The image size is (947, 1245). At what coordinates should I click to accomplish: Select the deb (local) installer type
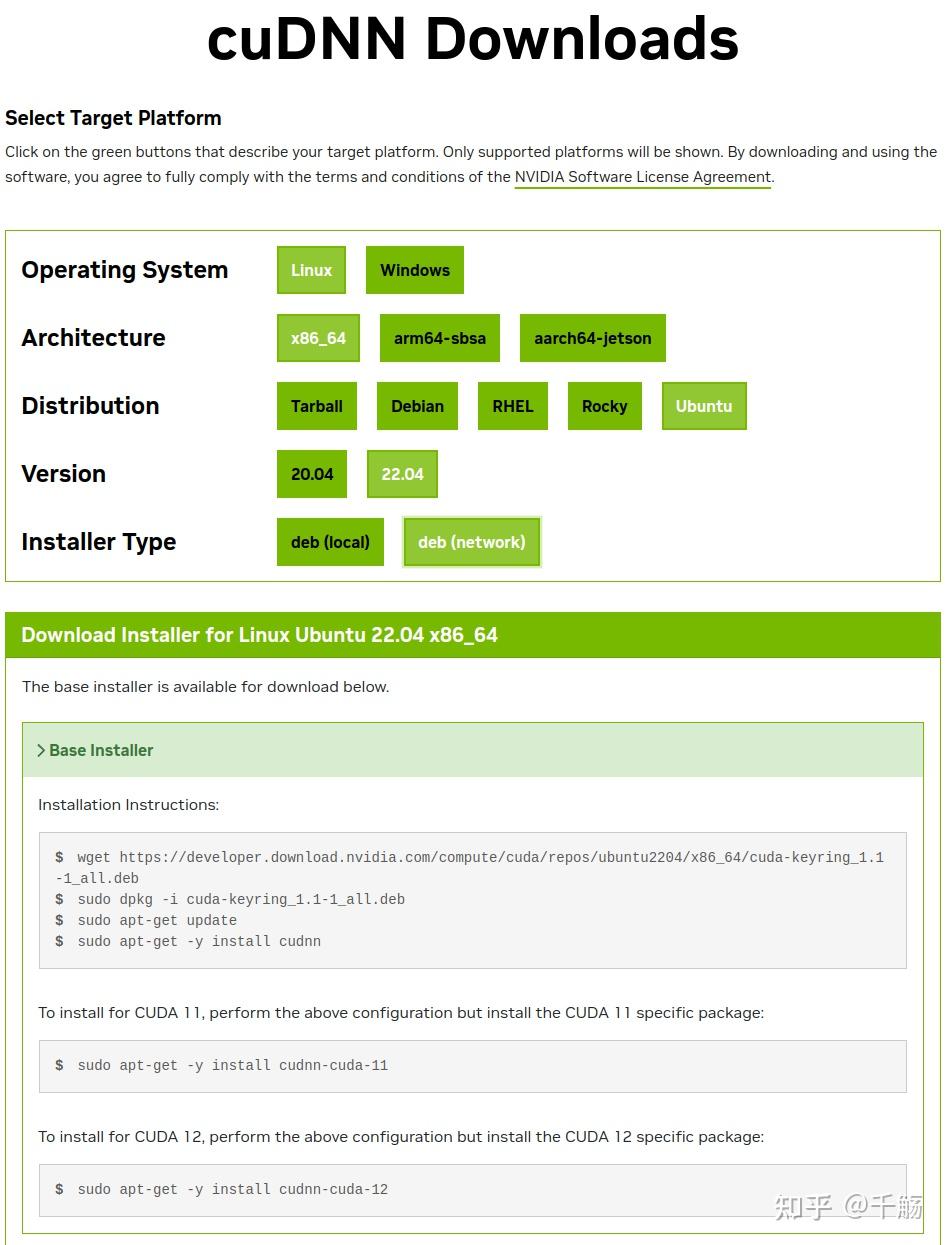tap(330, 542)
